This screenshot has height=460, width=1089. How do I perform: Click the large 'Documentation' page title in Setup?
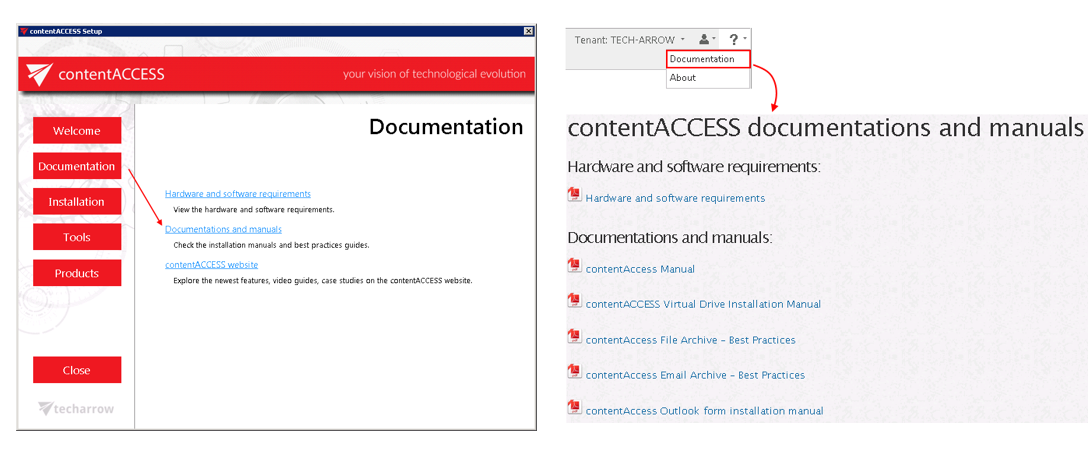pyautogui.click(x=446, y=127)
